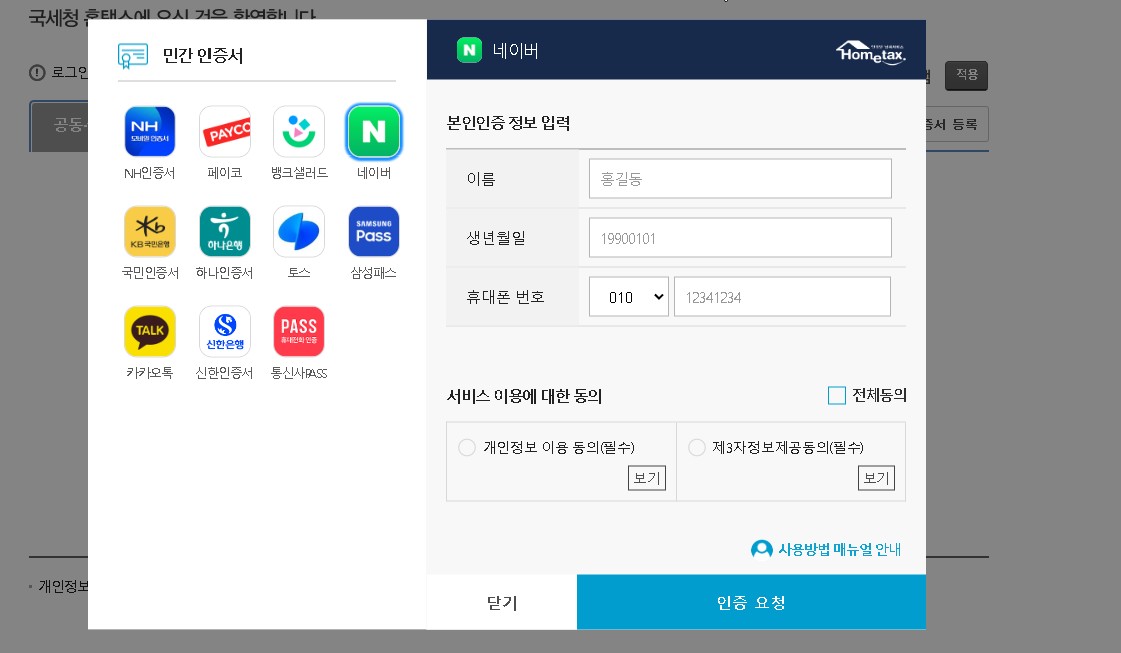
Task: Select the 카카오톡 authentication icon
Action: [x=149, y=331]
